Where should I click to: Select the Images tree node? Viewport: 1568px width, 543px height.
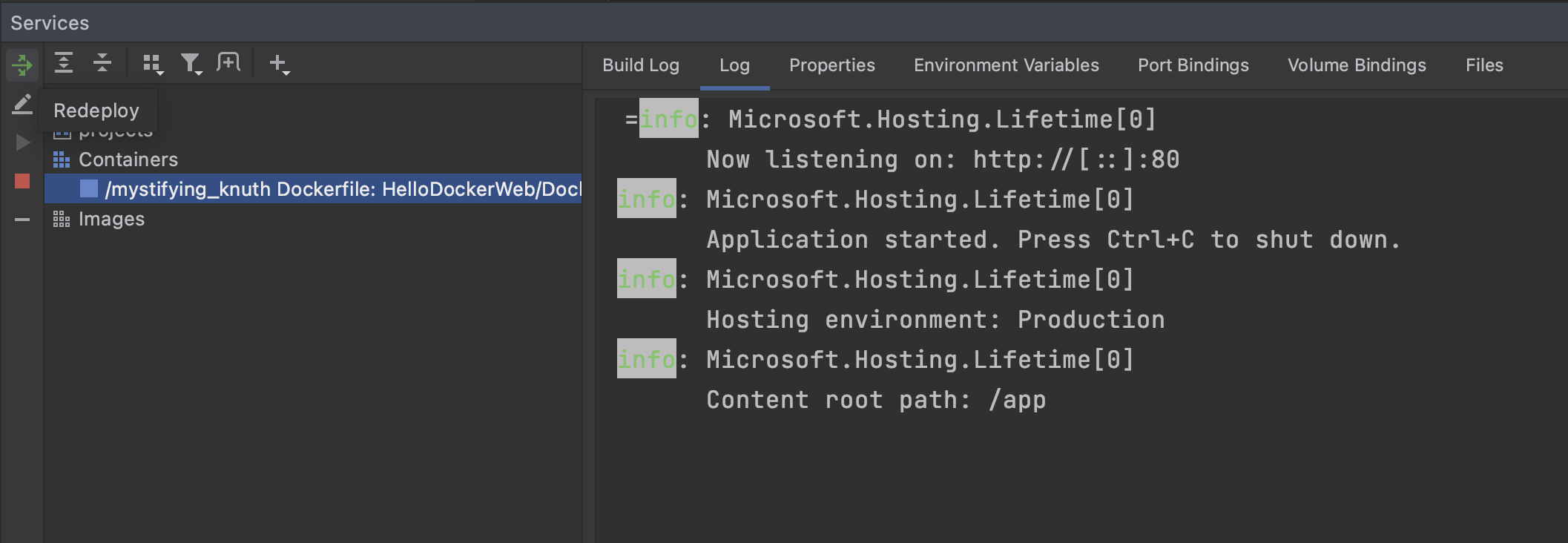point(111,219)
